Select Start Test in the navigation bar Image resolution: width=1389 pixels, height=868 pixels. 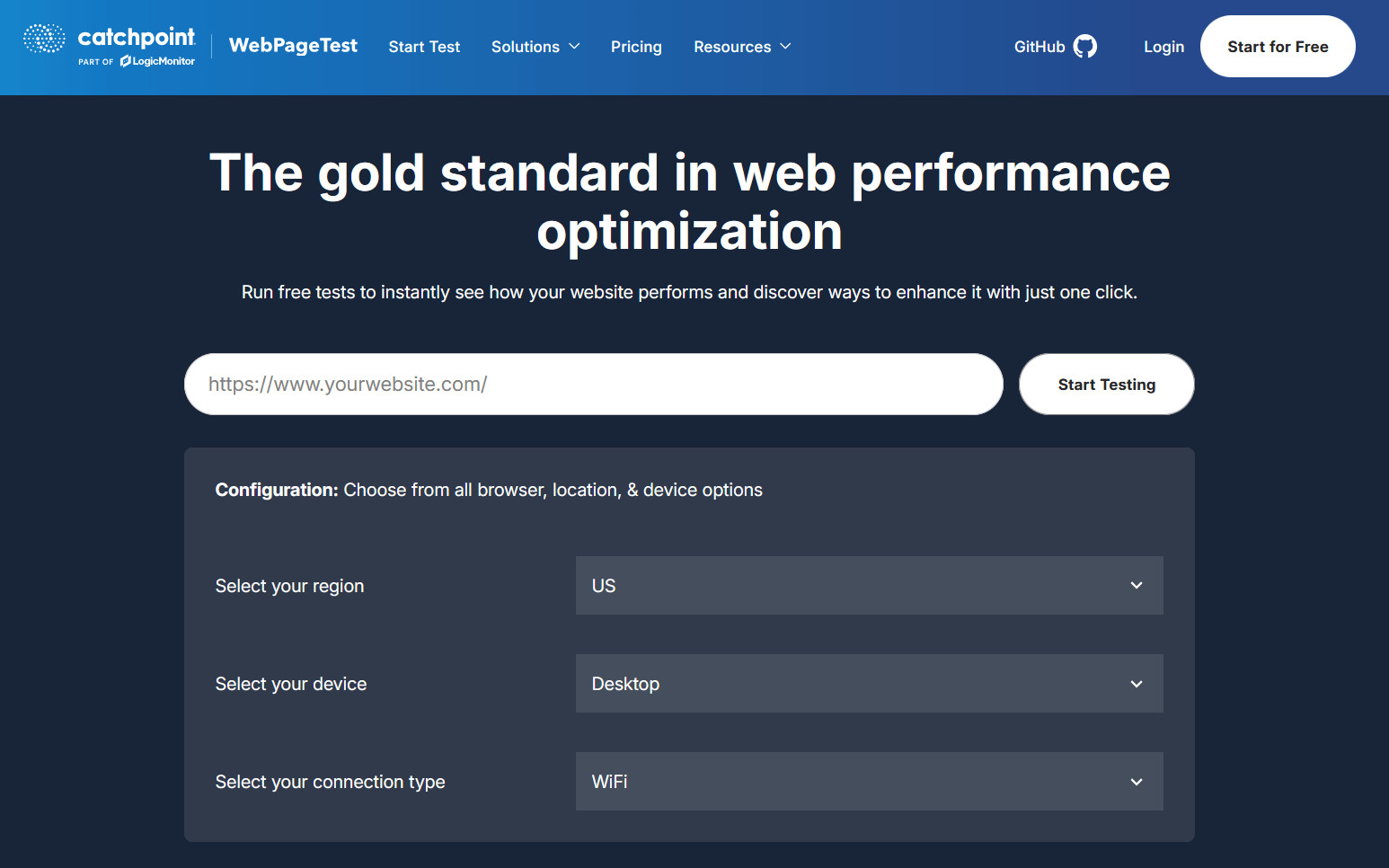[x=424, y=46]
